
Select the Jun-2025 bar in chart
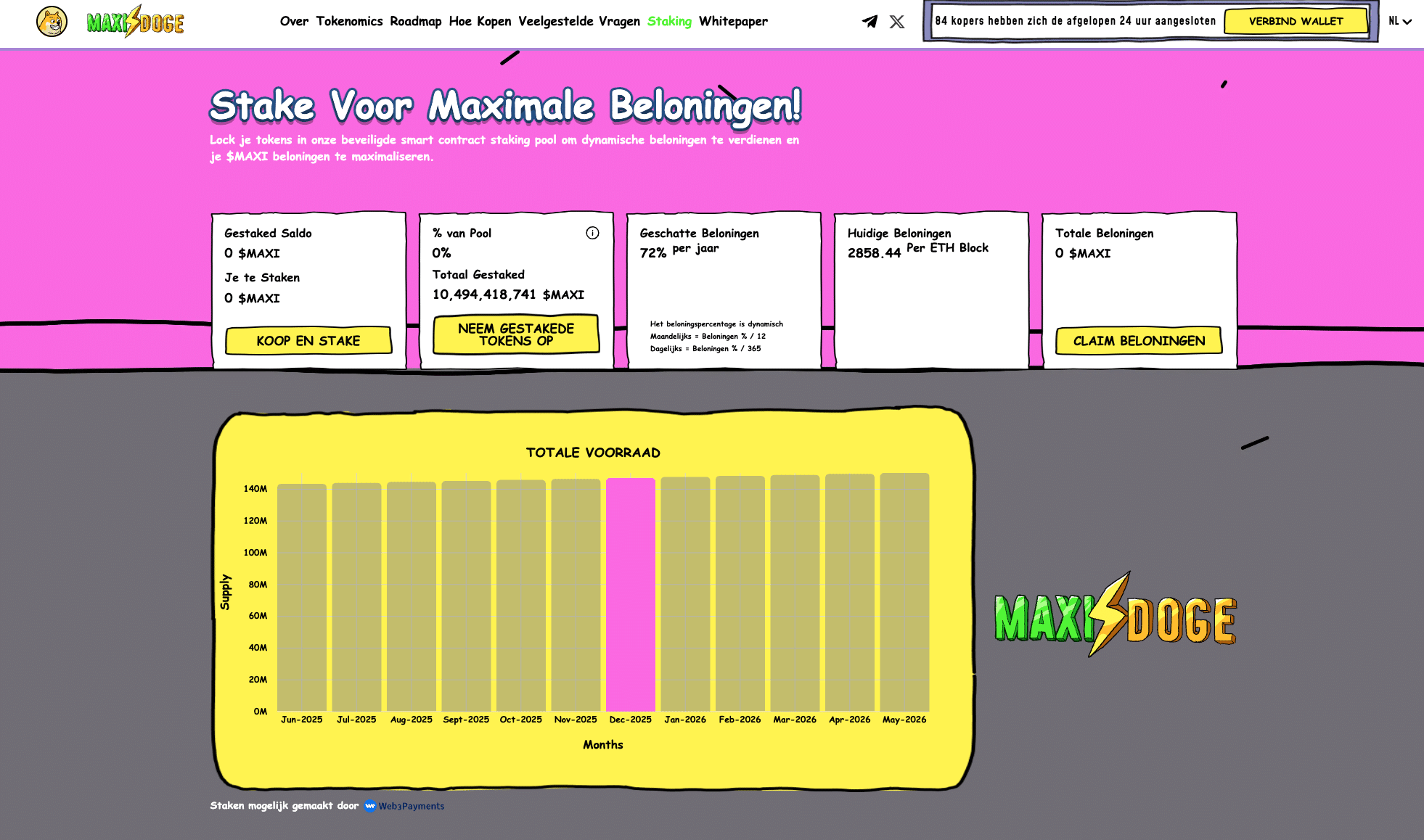point(302,598)
